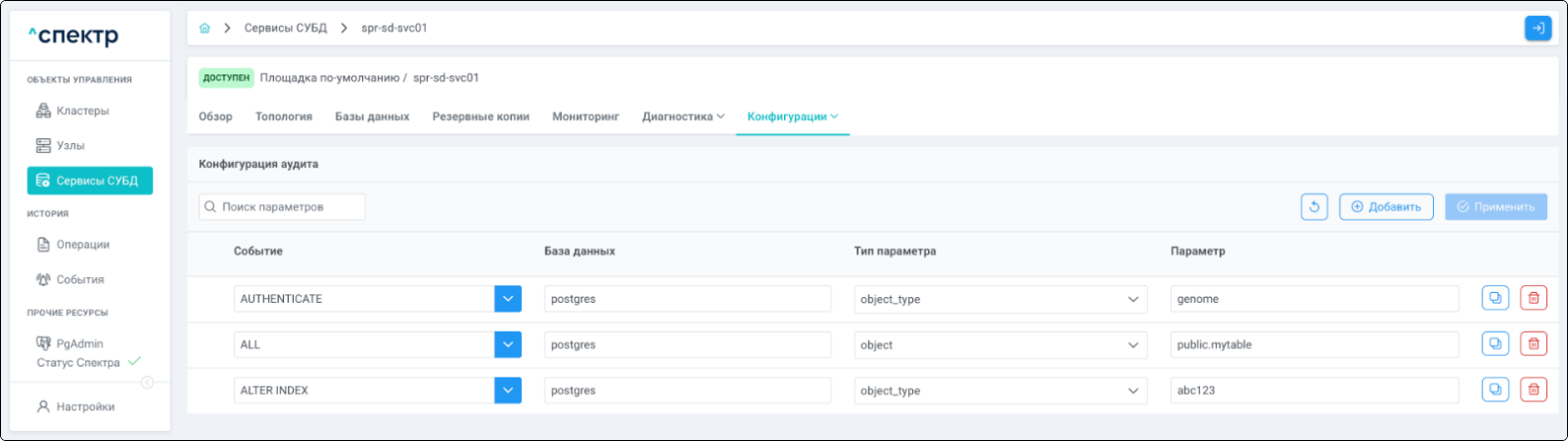The image size is (1568, 441).
Task: Switch to the Топология tab
Action: [284, 117]
